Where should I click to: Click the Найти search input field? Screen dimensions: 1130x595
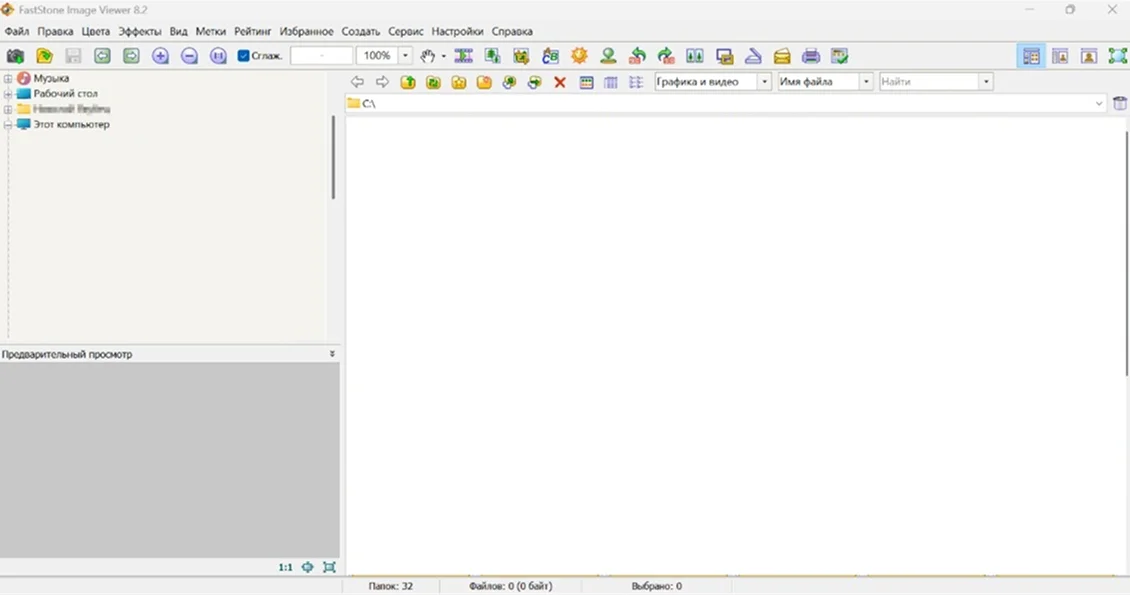tap(929, 82)
